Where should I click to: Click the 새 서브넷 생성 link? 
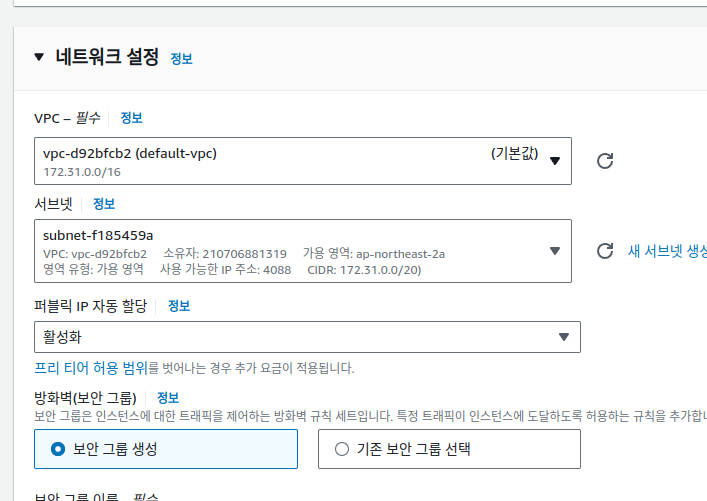[666, 251]
